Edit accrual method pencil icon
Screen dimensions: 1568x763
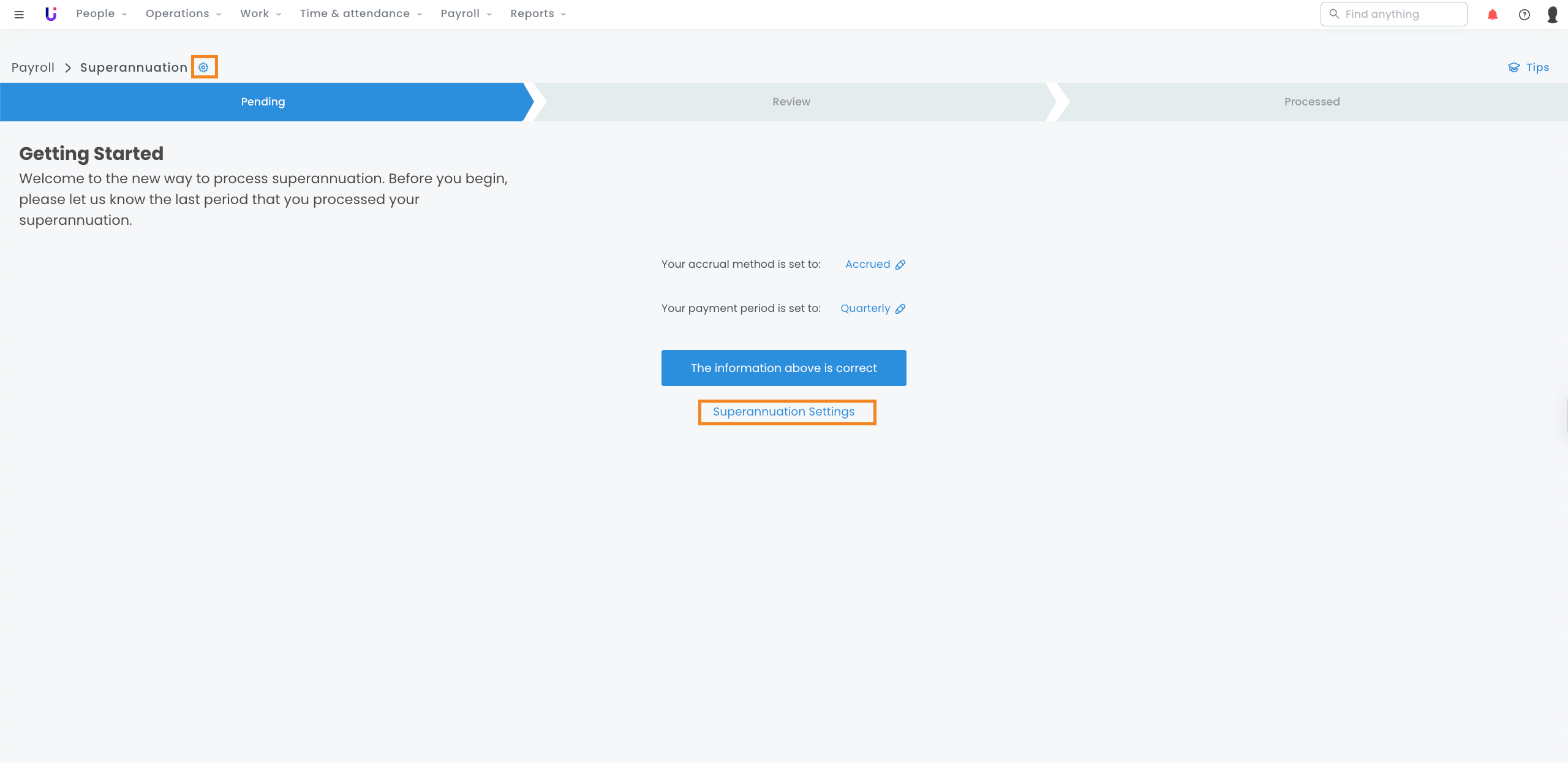click(x=900, y=265)
